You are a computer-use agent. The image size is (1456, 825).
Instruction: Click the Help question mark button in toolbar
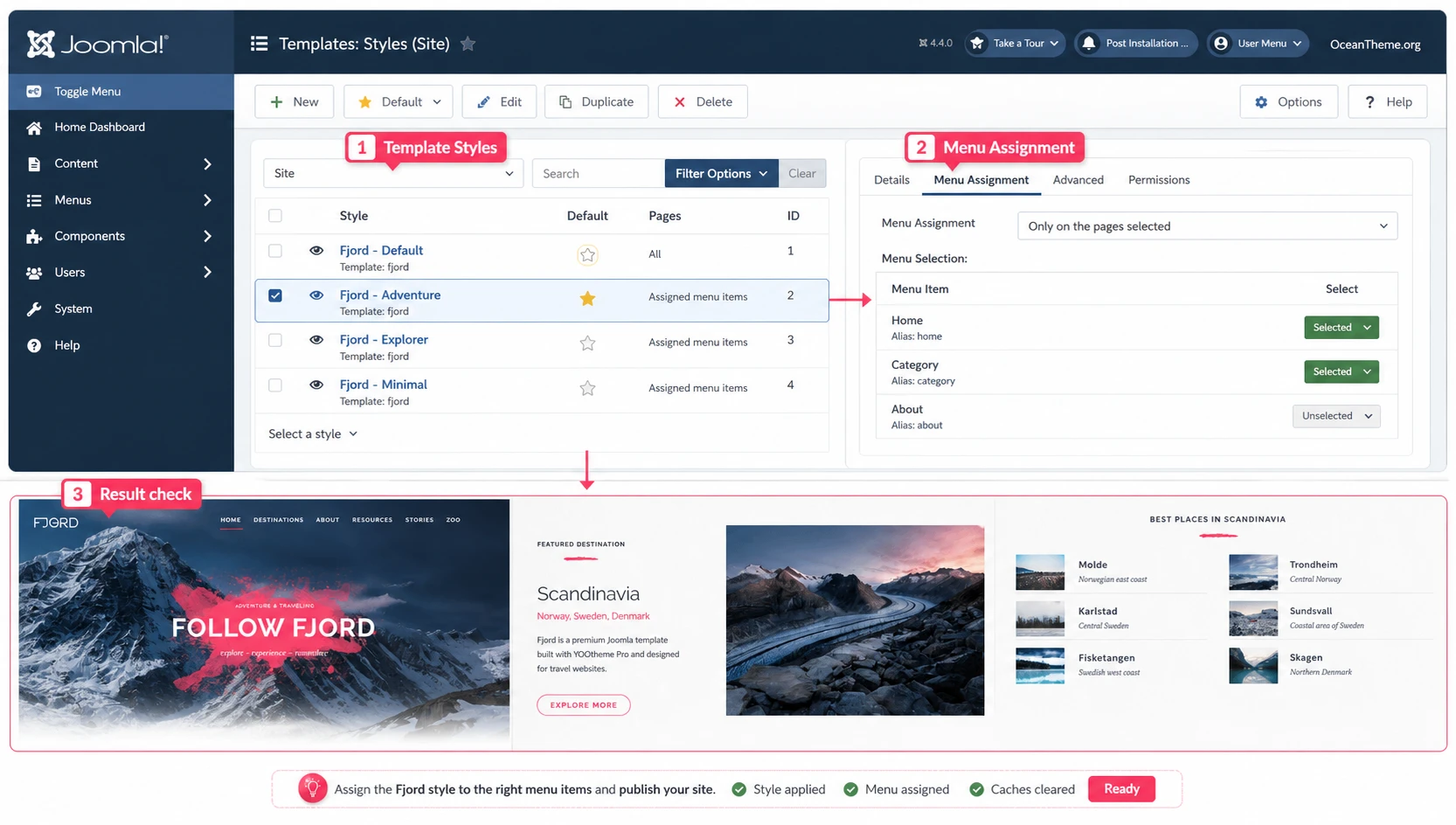(1387, 101)
